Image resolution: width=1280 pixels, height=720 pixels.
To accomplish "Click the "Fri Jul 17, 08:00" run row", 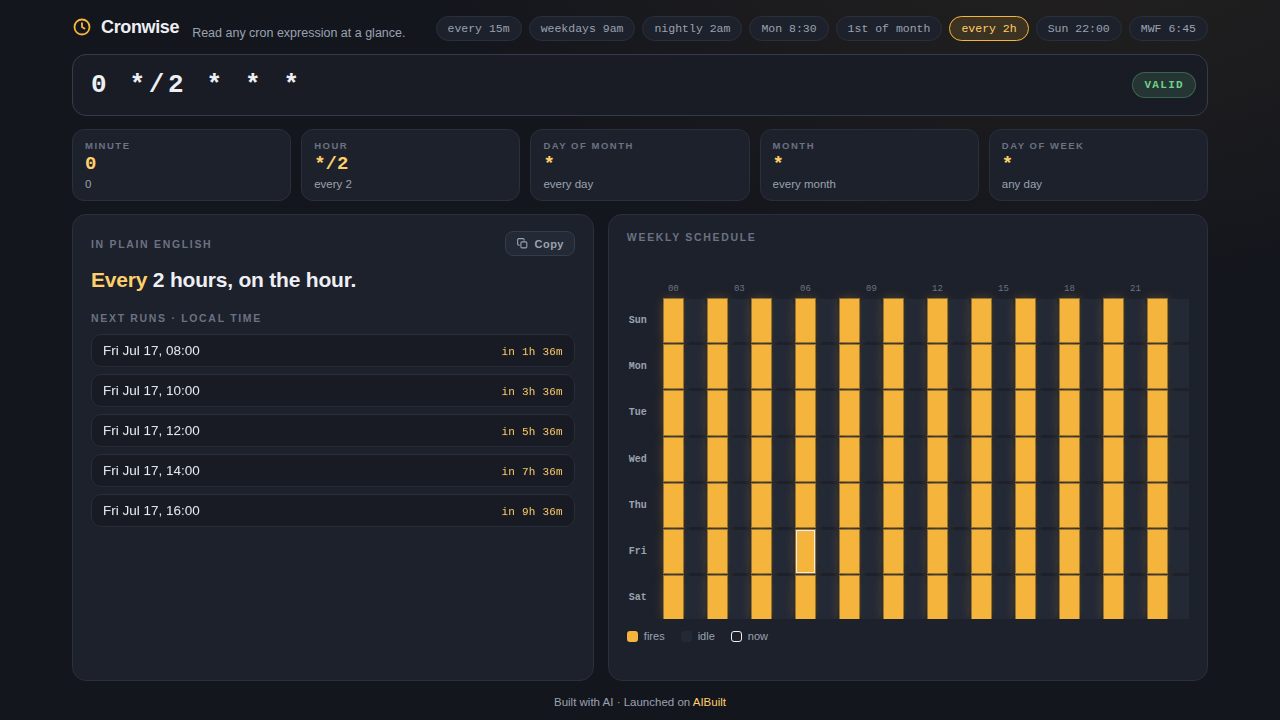I will pos(333,351).
